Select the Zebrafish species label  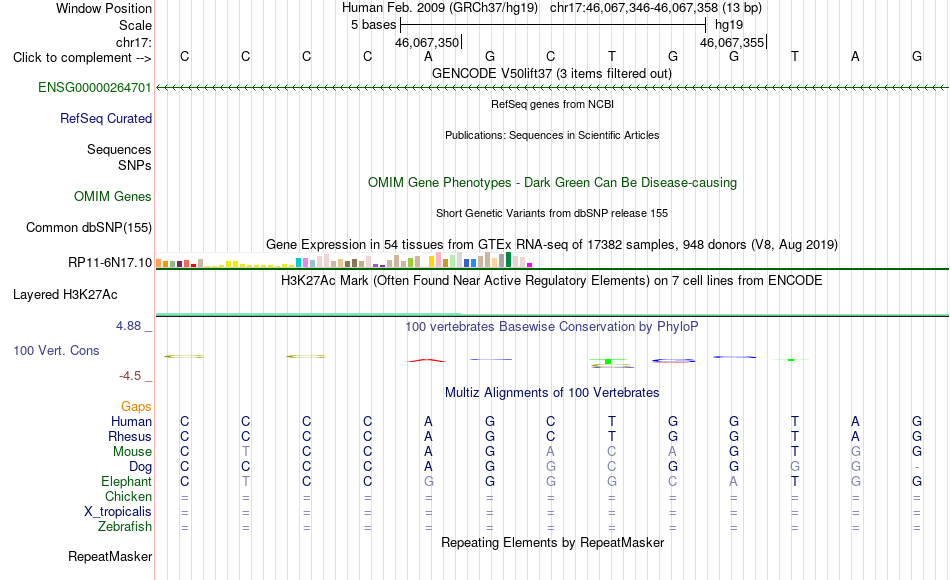pos(125,527)
